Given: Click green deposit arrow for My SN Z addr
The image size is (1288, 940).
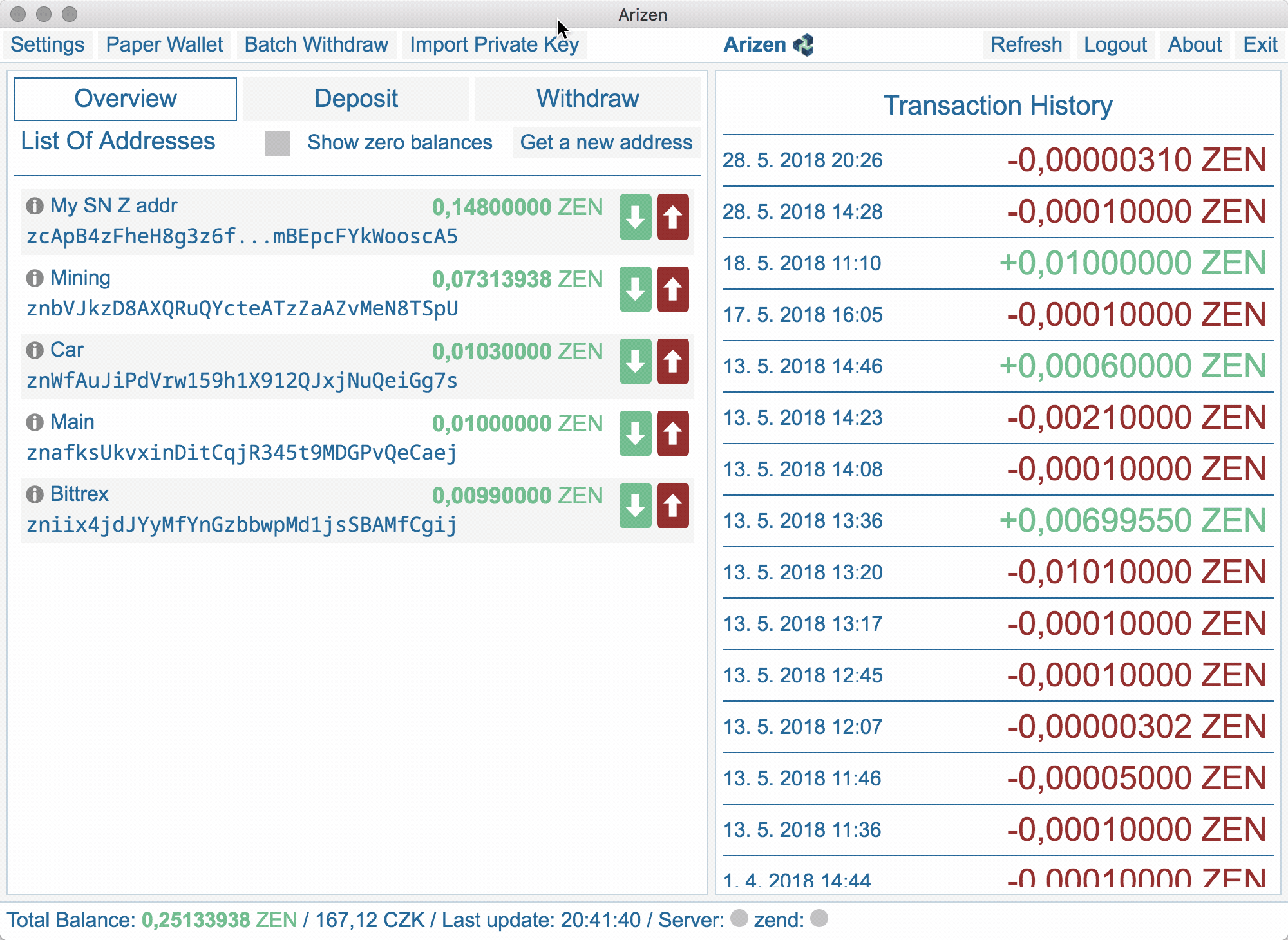Looking at the screenshot, I should pos(636,217).
